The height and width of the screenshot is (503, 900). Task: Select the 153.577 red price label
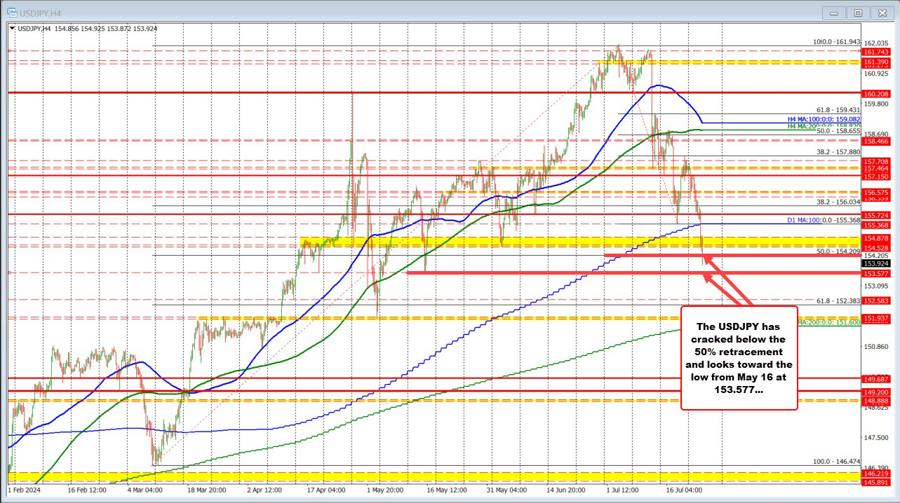[x=876, y=274]
